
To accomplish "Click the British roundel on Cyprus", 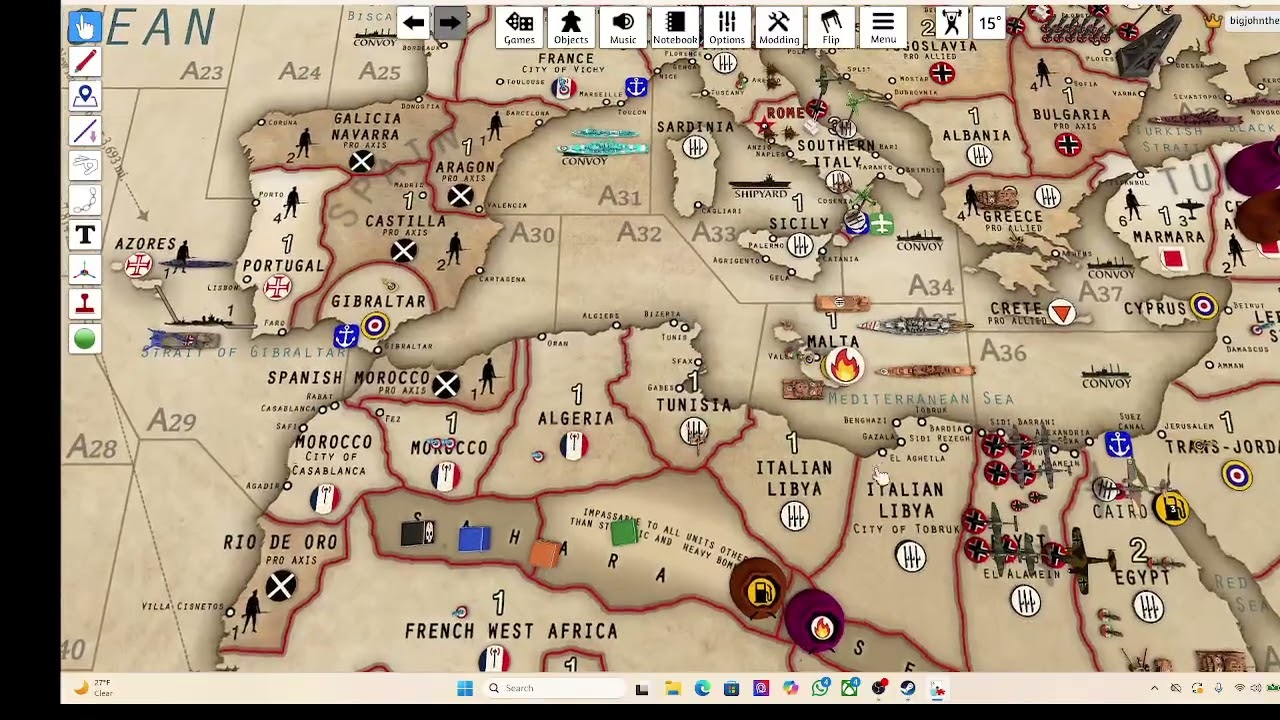I will click(x=1204, y=307).
